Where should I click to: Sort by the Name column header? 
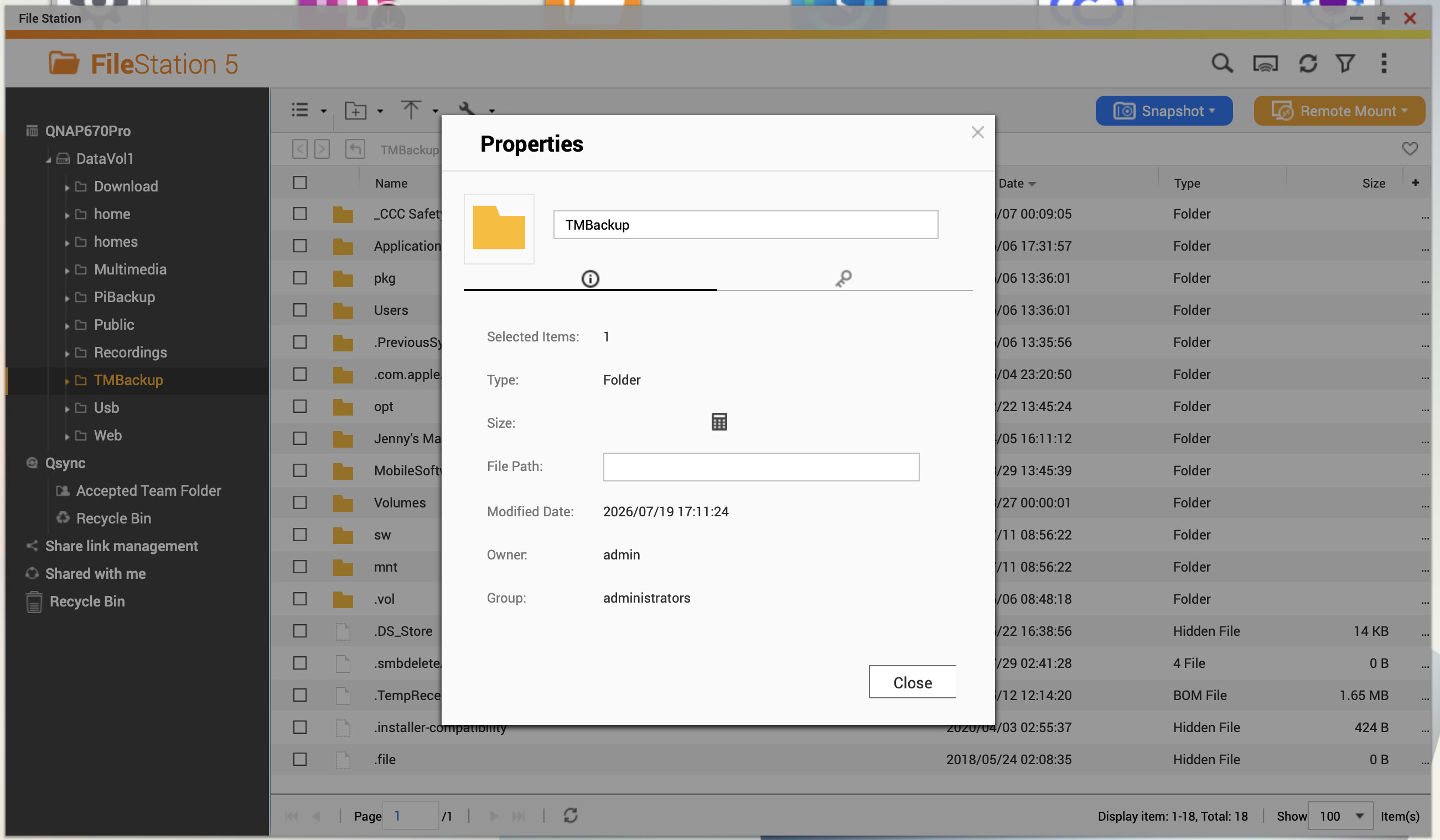(x=391, y=183)
